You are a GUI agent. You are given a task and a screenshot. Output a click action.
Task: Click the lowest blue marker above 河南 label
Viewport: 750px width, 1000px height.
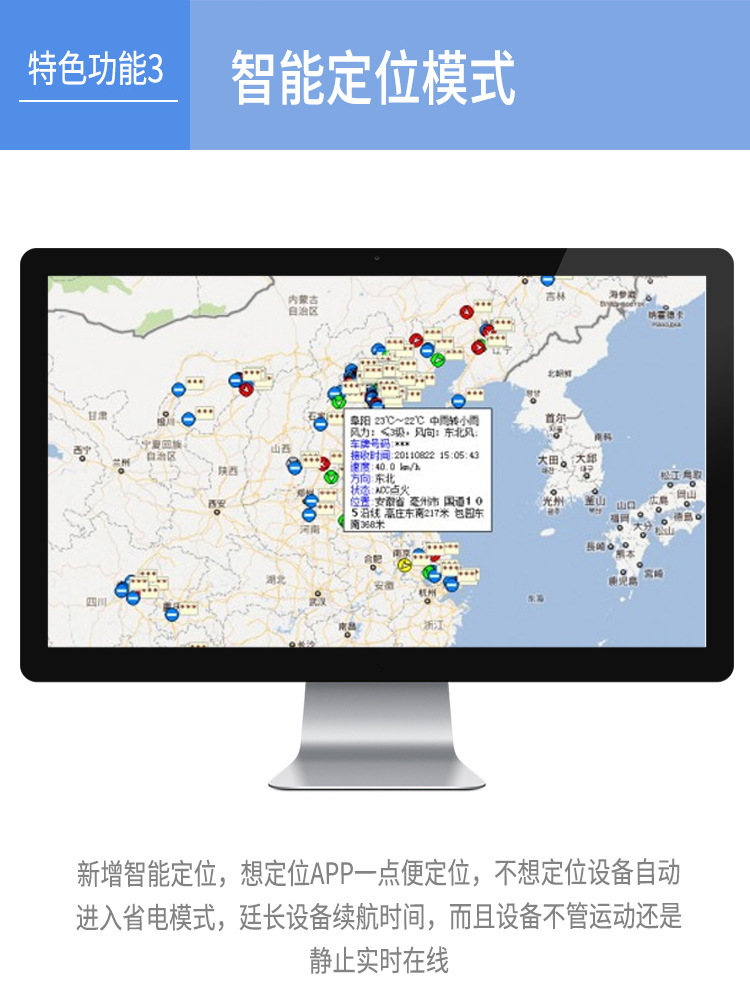(x=309, y=515)
